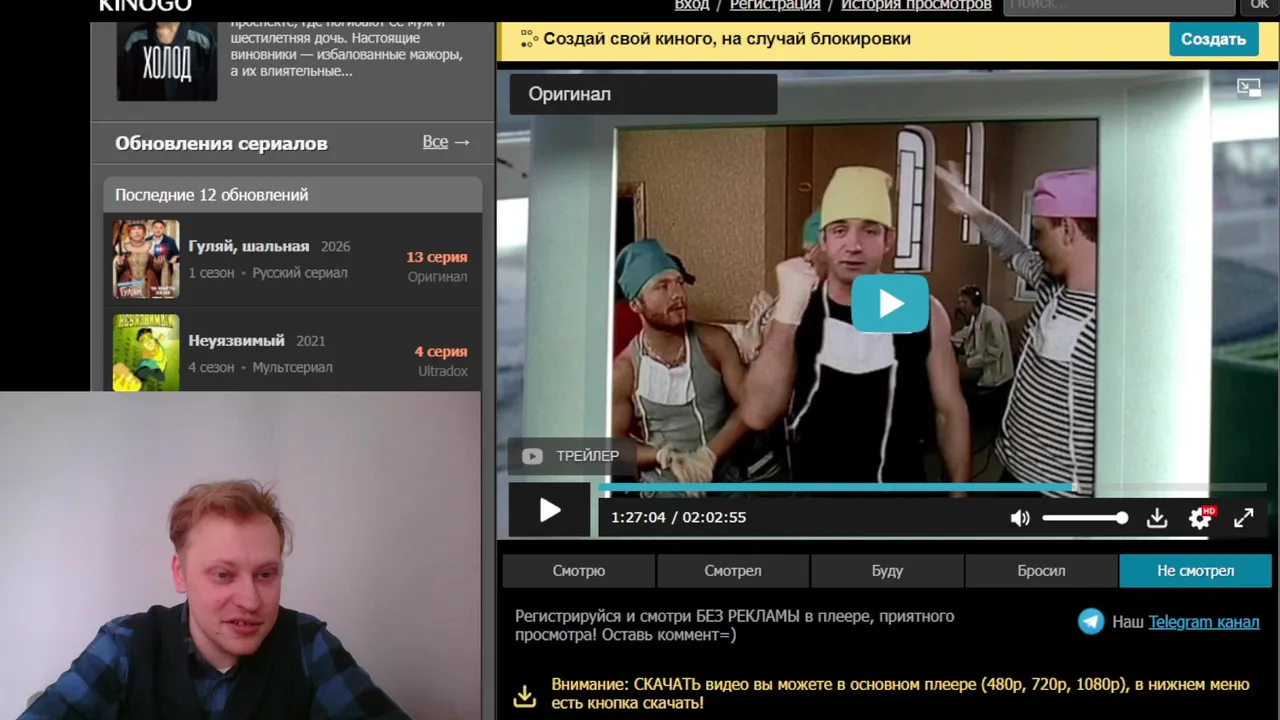The height and width of the screenshot is (720, 1280).
Task: Click the Гуляй, шальная poster thumbnail
Action: (146, 259)
